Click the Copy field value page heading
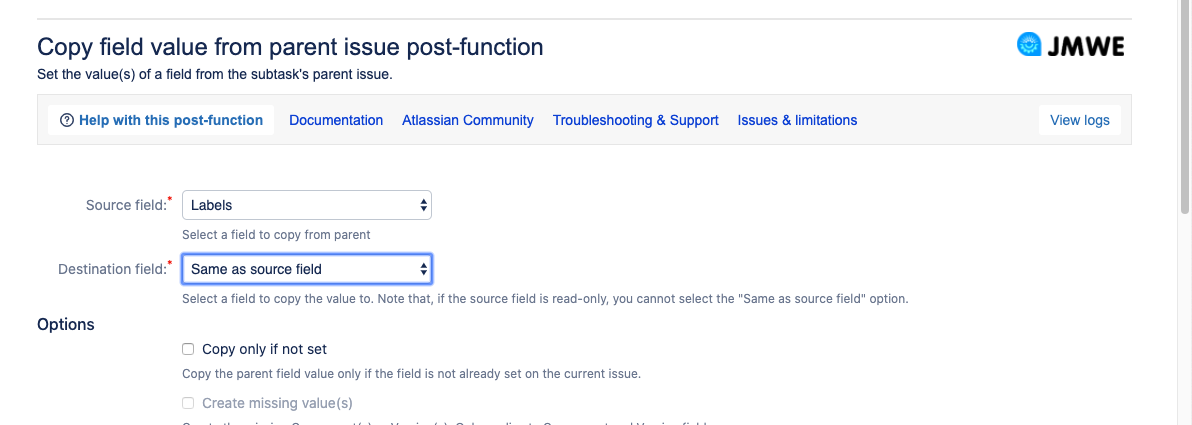Viewport: 1192px width, 425px height. 290,46
